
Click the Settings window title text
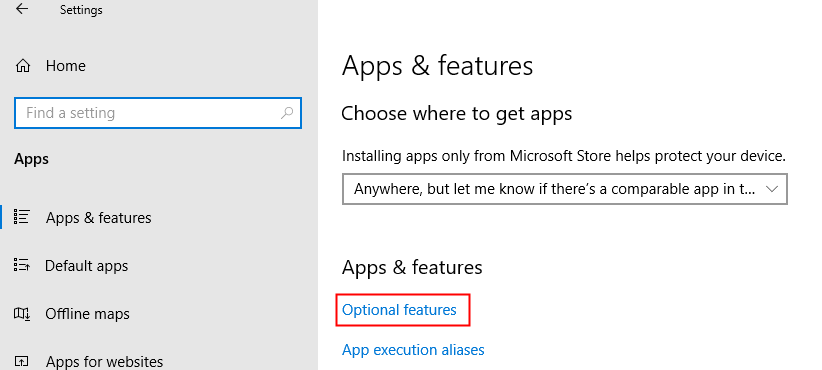pos(81,10)
